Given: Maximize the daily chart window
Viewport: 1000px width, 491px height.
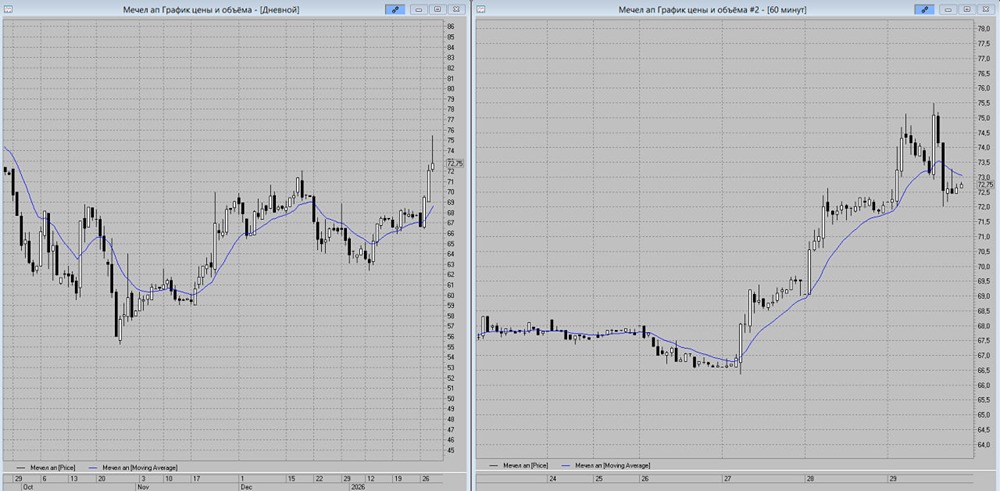Looking at the screenshot, I should click(436, 9).
